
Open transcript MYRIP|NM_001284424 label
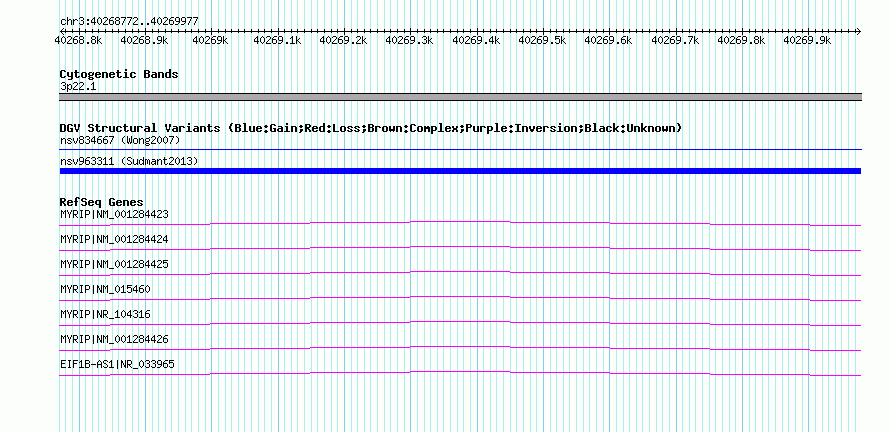(x=114, y=240)
